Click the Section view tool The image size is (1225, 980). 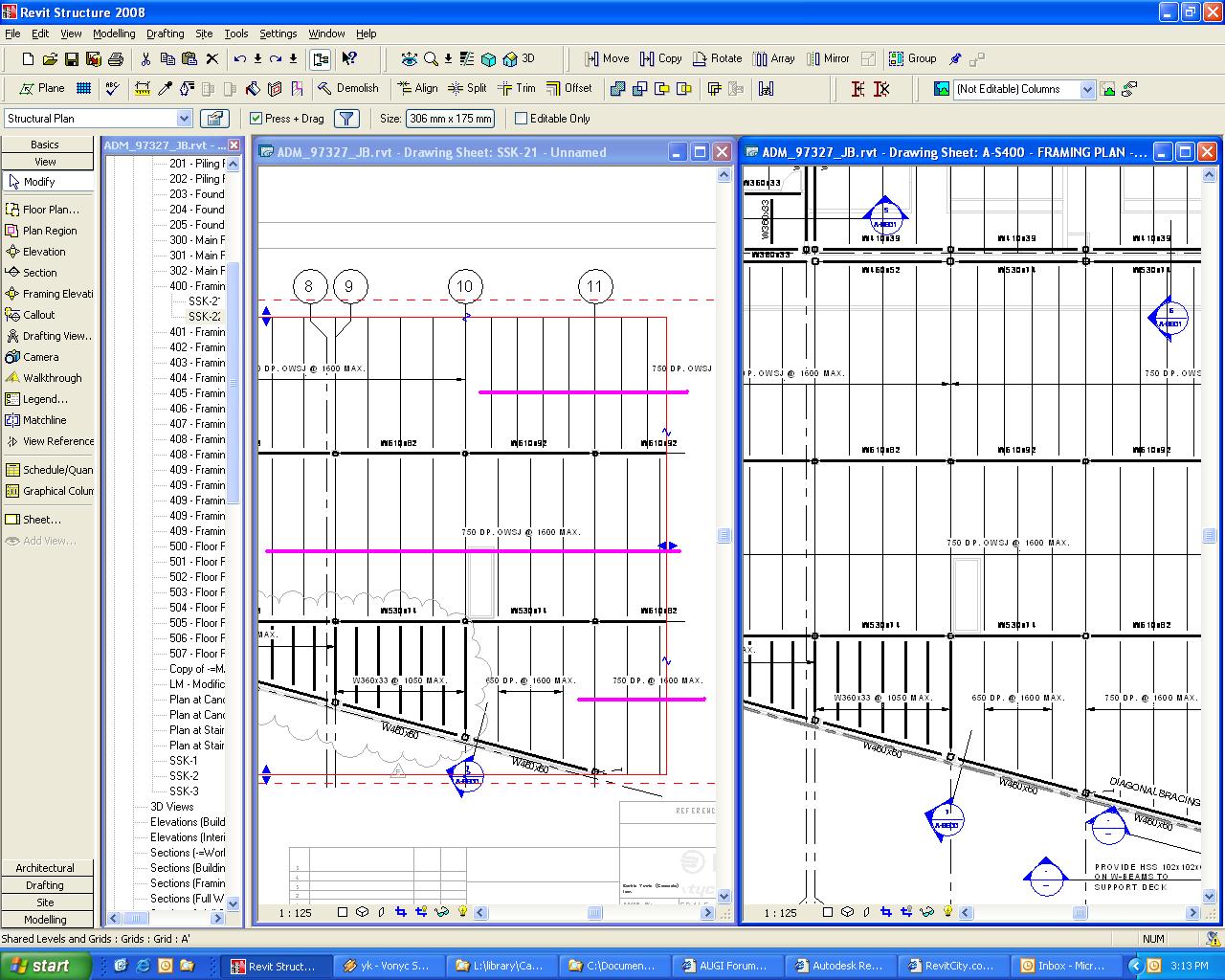39,273
